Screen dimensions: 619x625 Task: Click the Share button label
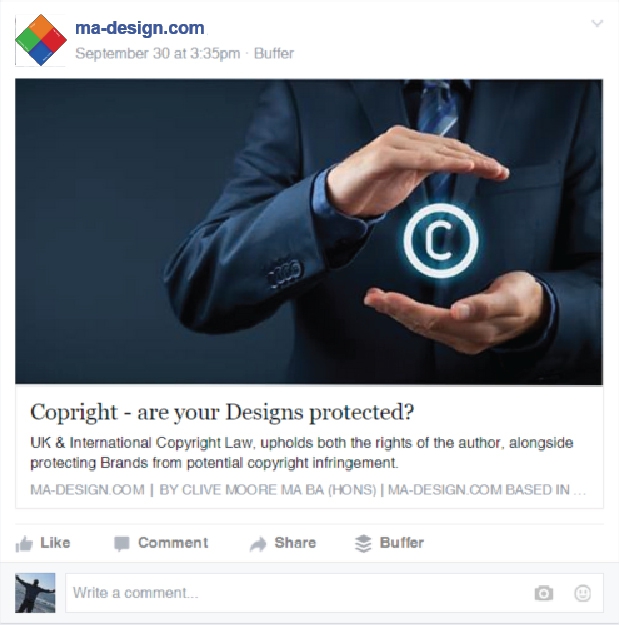tap(295, 543)
